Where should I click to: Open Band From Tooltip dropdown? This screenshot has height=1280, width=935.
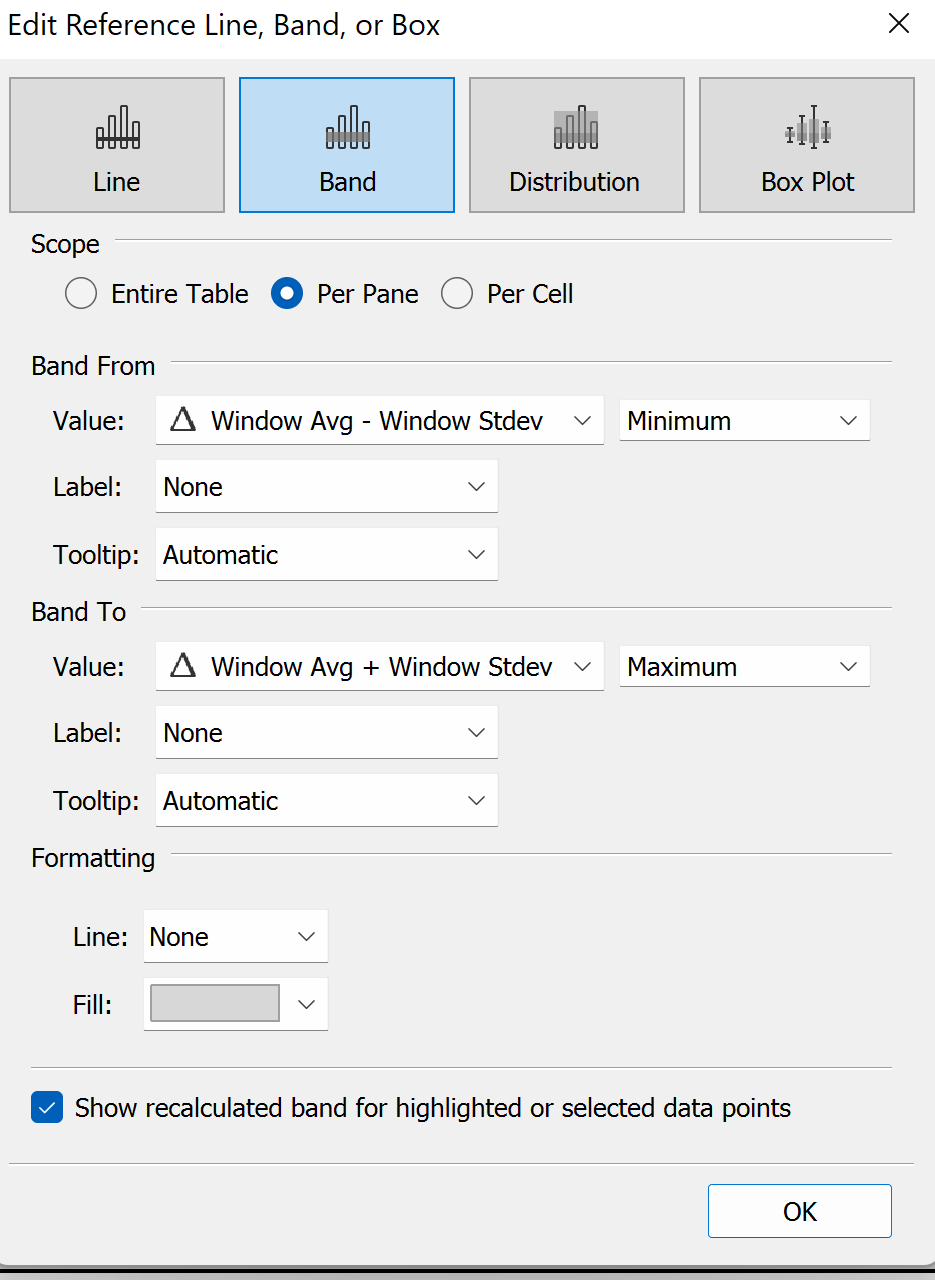point(326,555)
